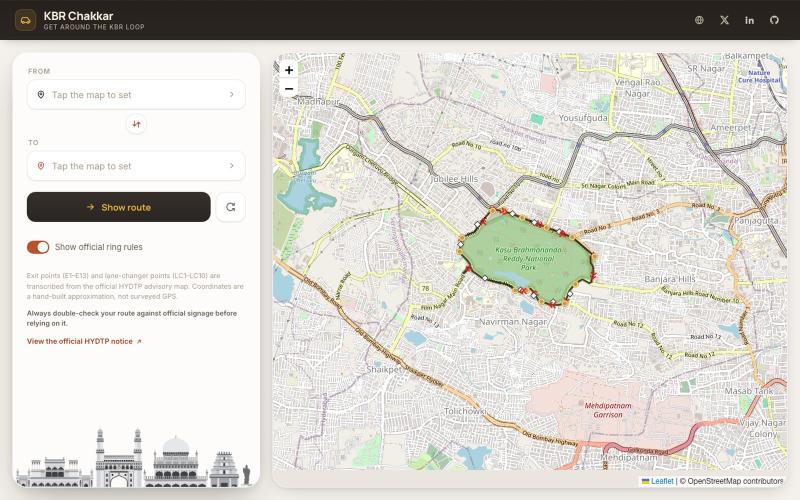Viewport: 800px width, 500px height.
Task: Click the KBR Chakkar title text
Action: 78,16
